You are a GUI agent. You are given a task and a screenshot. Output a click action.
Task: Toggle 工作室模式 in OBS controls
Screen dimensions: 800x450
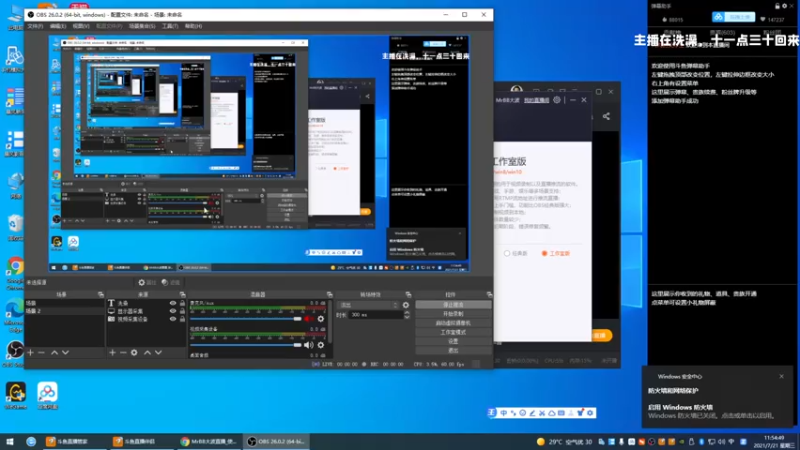click(453, 332)
